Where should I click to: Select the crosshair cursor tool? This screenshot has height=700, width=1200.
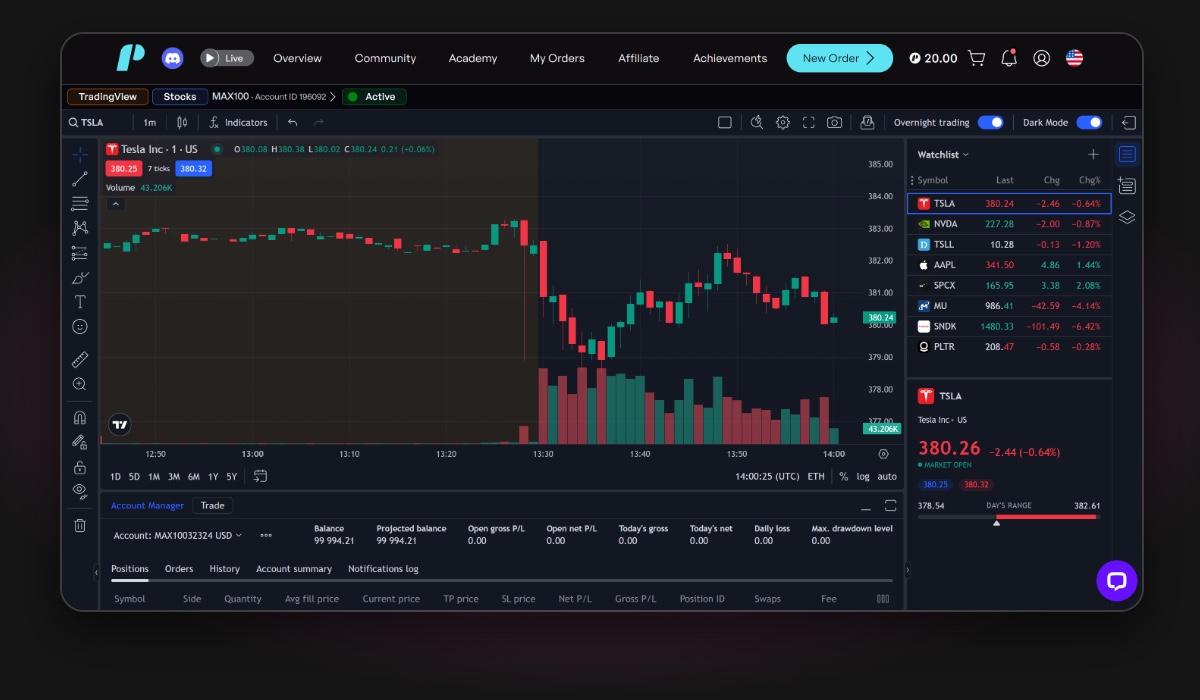point(80,155)
